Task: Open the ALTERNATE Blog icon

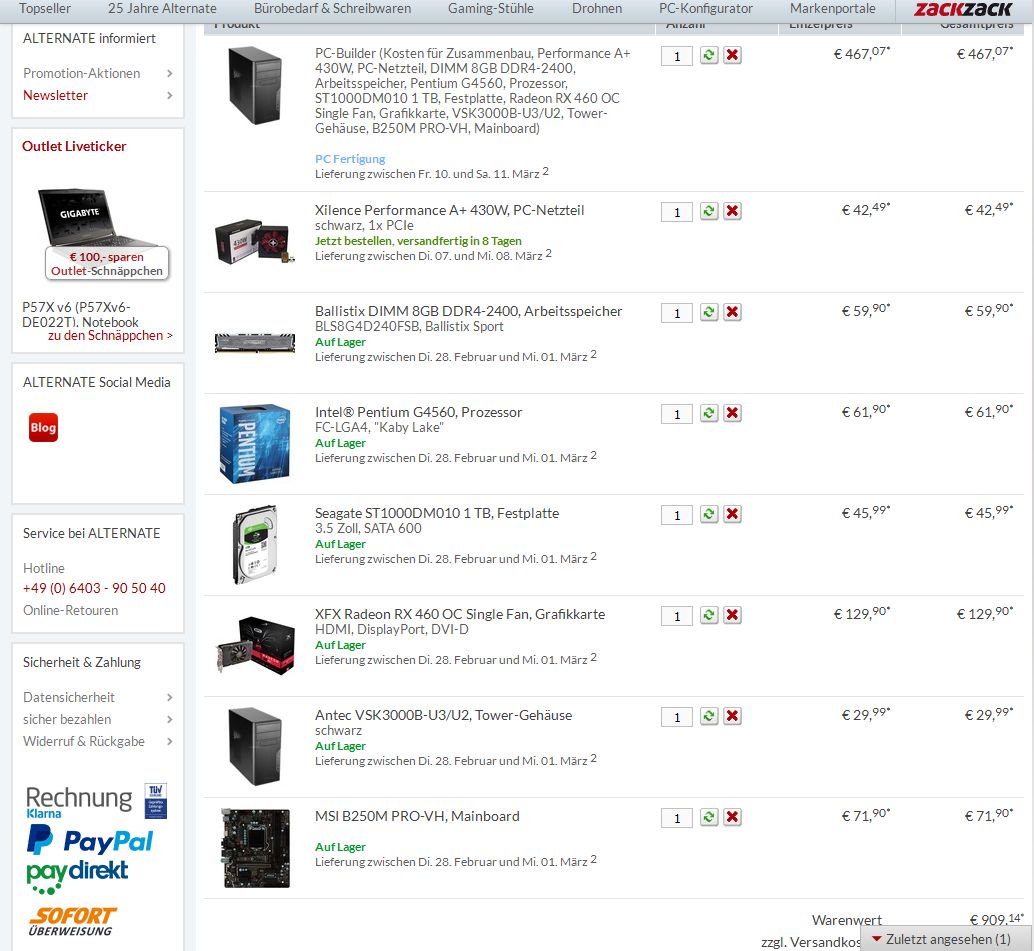Action: [x=44, y=427]
